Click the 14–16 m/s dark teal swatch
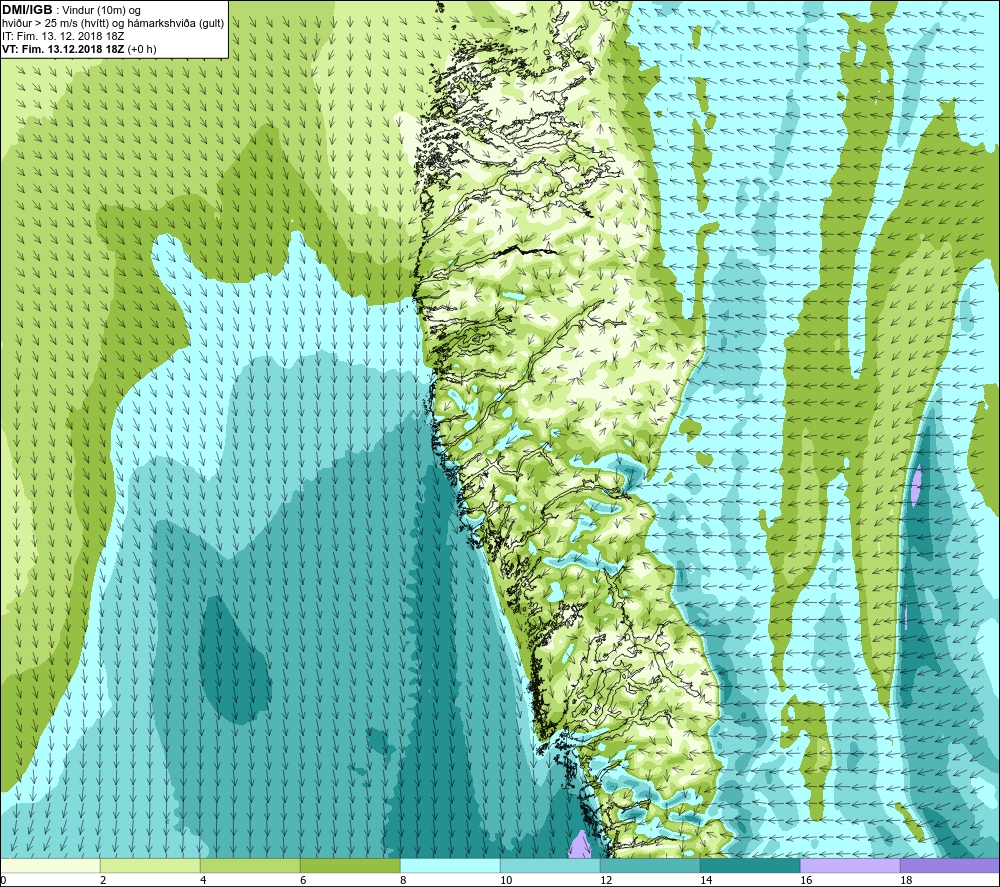This screenshot has width=1000, height=887. click(750, 865)
